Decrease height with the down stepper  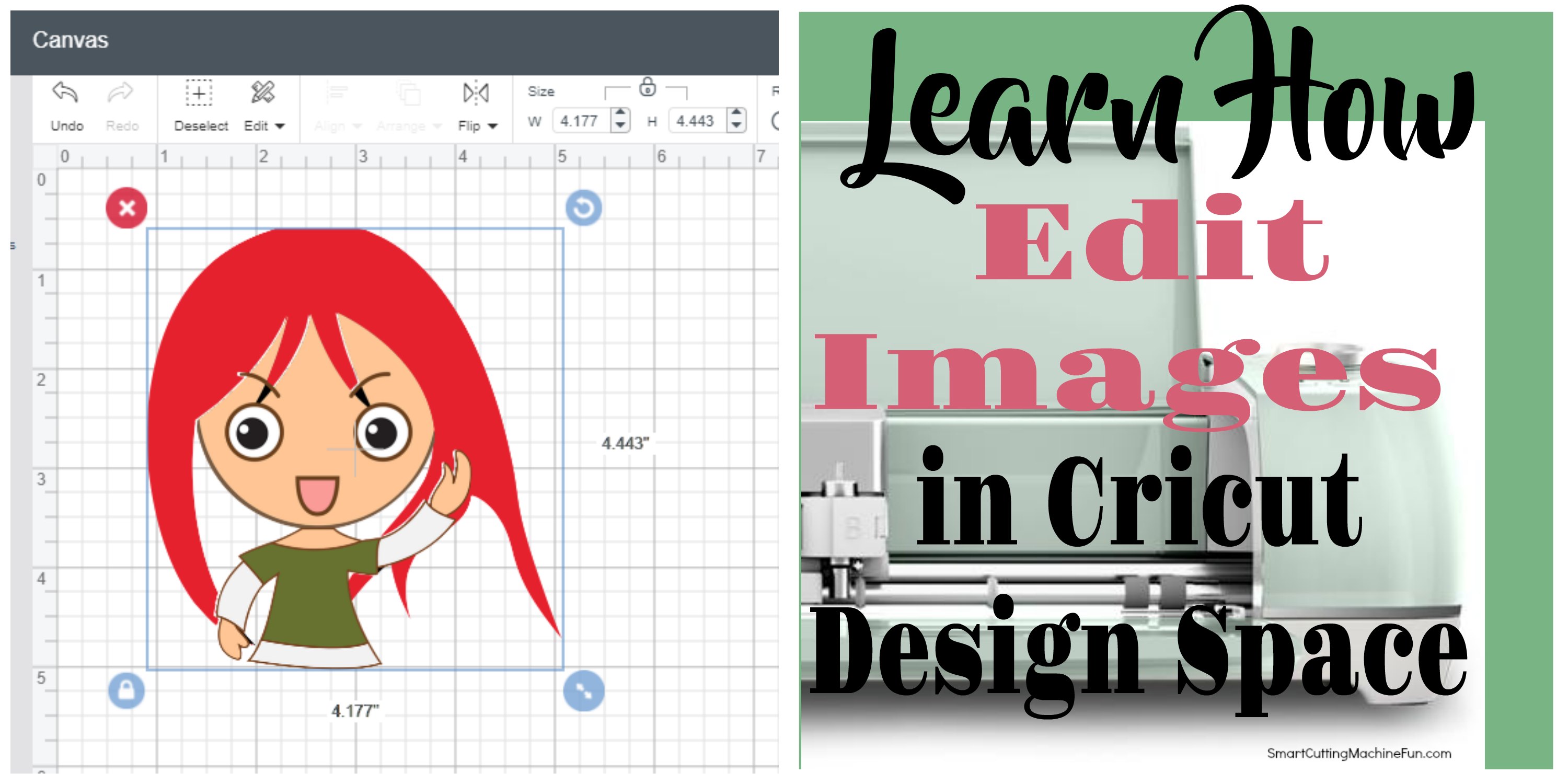coord(736,126)
